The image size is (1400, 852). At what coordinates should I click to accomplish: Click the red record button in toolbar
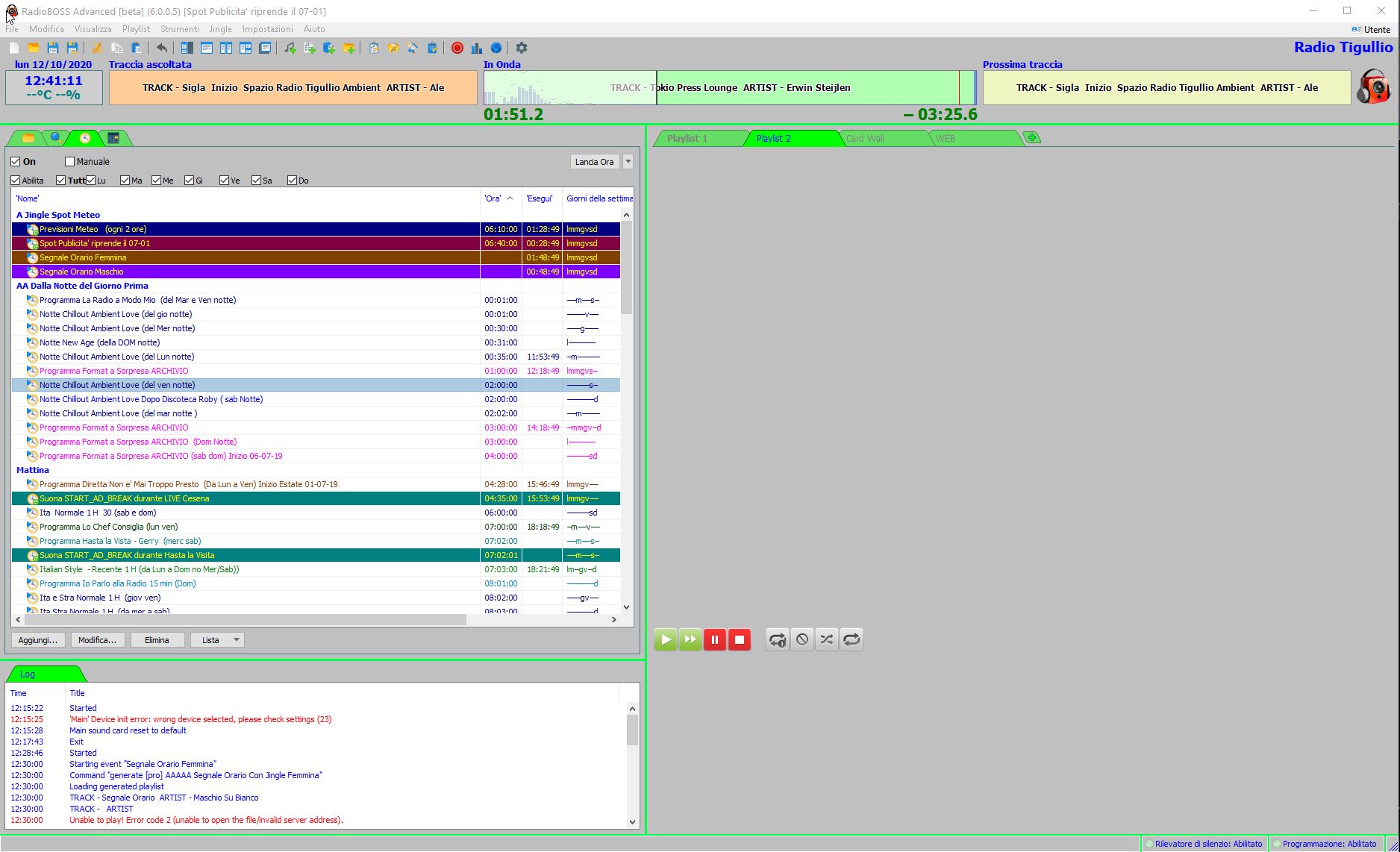click(457, 48)
